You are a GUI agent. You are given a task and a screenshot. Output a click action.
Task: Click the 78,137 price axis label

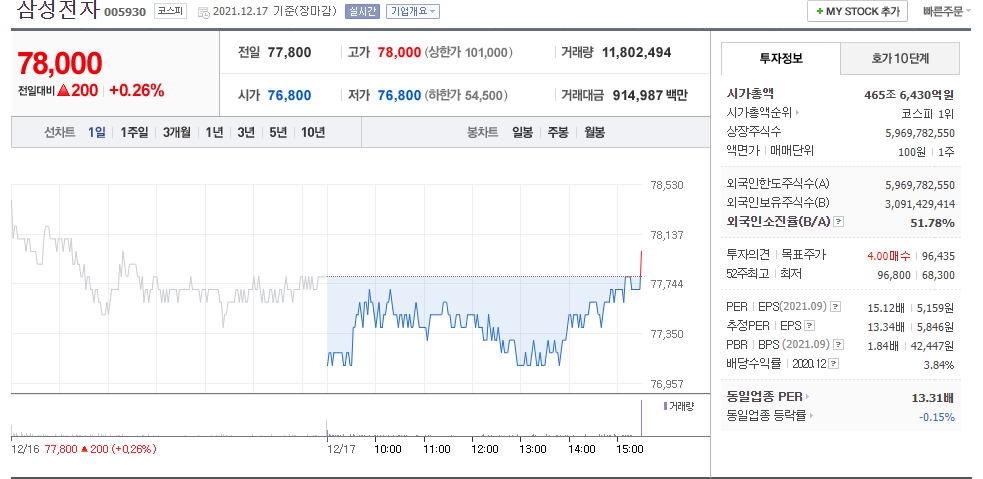click(667, 235)
